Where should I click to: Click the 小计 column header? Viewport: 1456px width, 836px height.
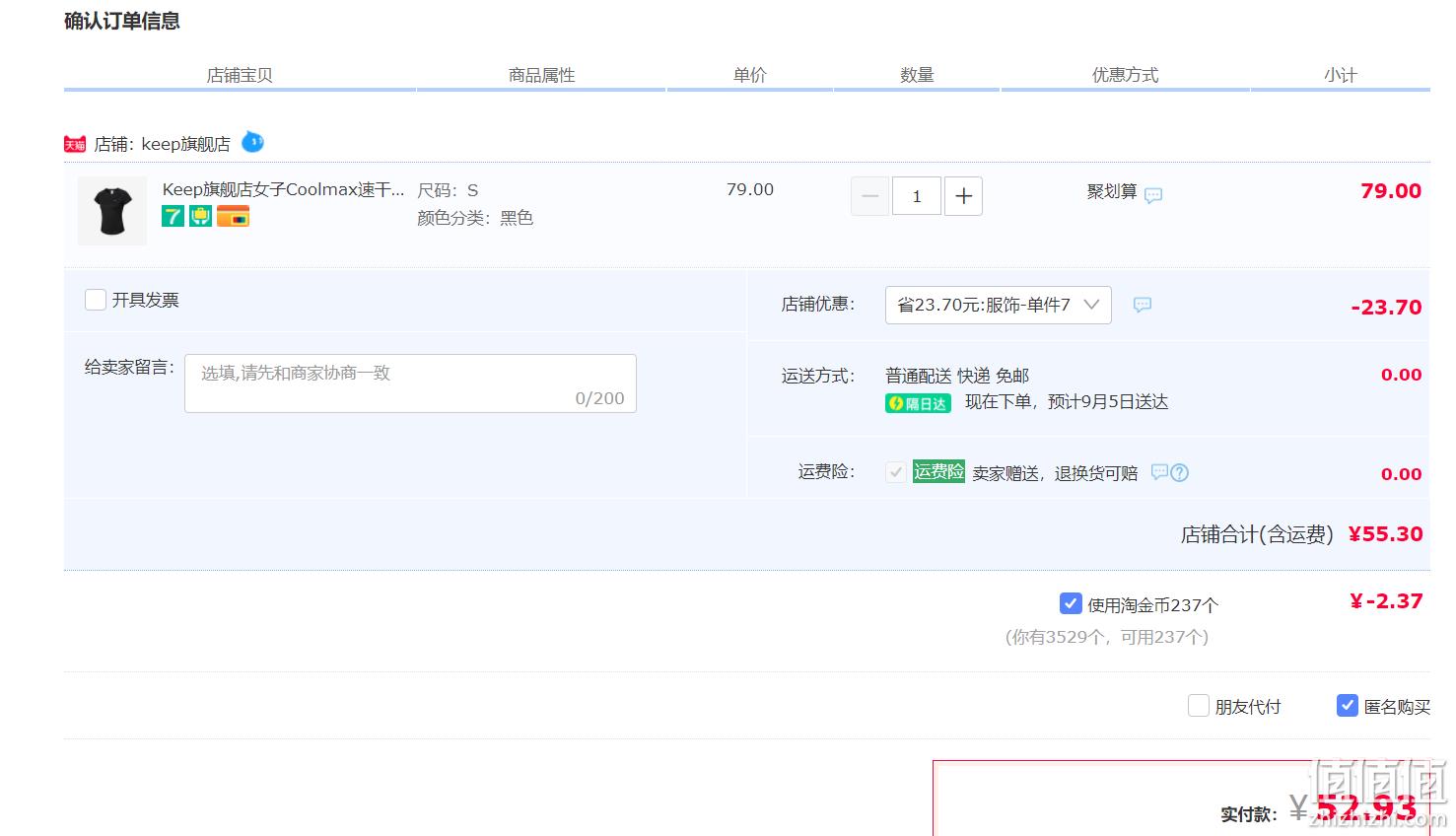pyautogui.click(x=1341, y=75)
